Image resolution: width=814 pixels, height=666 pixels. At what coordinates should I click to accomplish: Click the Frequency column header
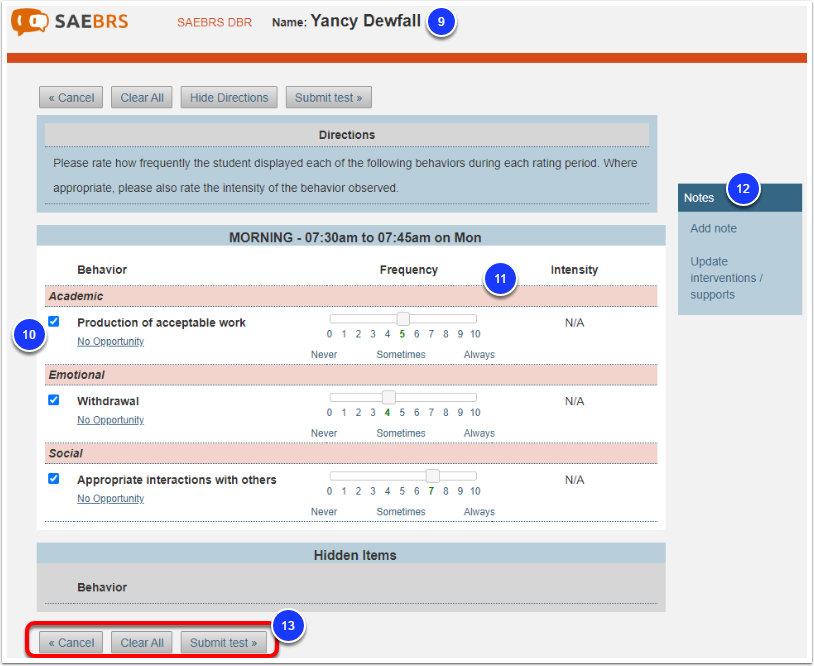tap(409, 270)
